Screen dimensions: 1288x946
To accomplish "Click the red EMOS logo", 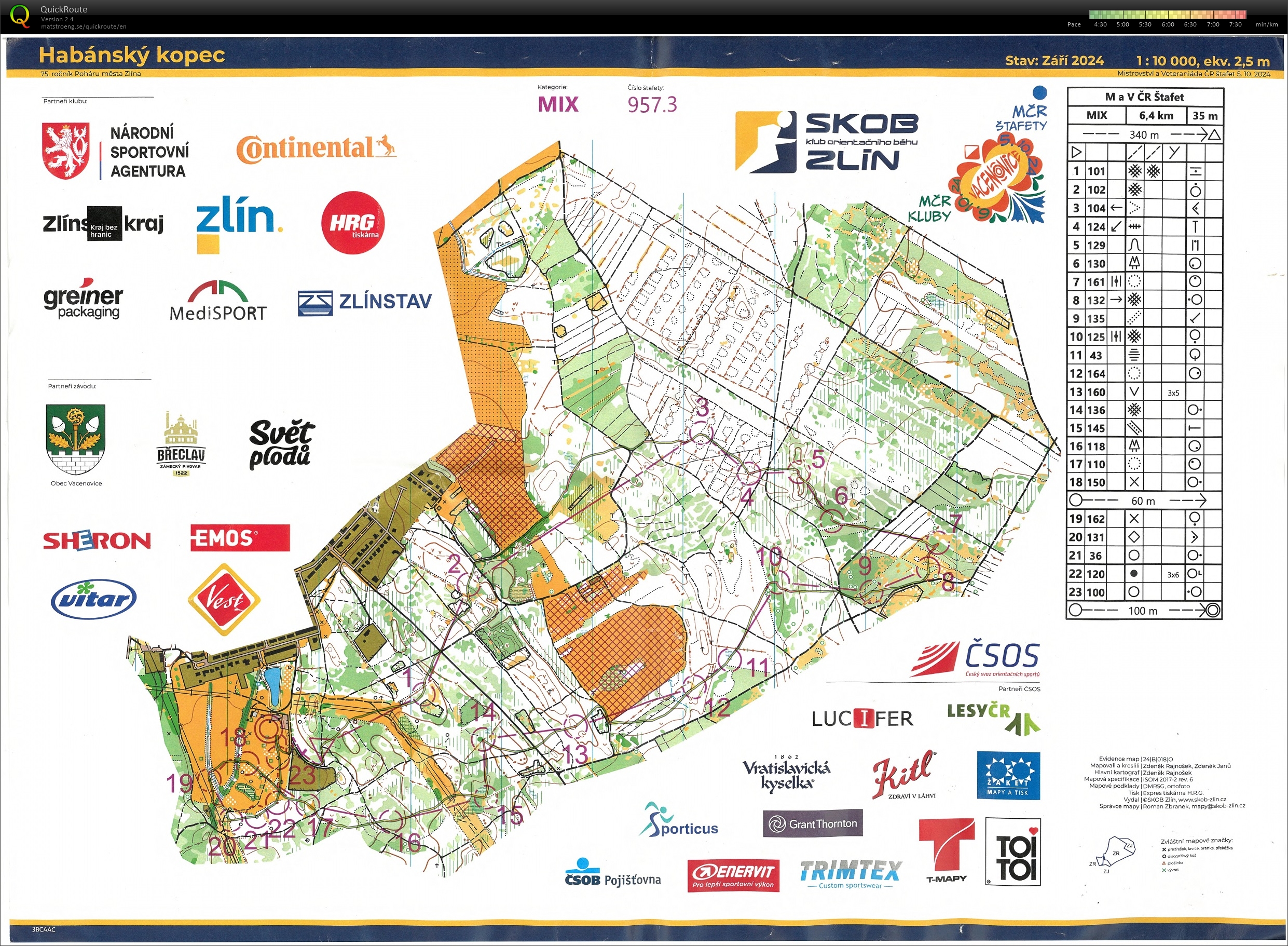I will [240, 538].
